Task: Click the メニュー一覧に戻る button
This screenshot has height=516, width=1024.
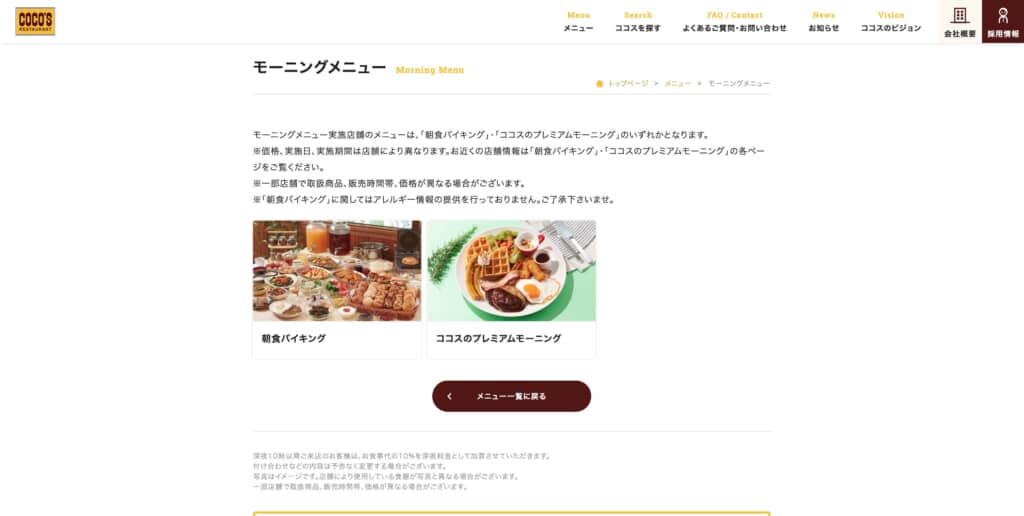Action: coord(511,396)
